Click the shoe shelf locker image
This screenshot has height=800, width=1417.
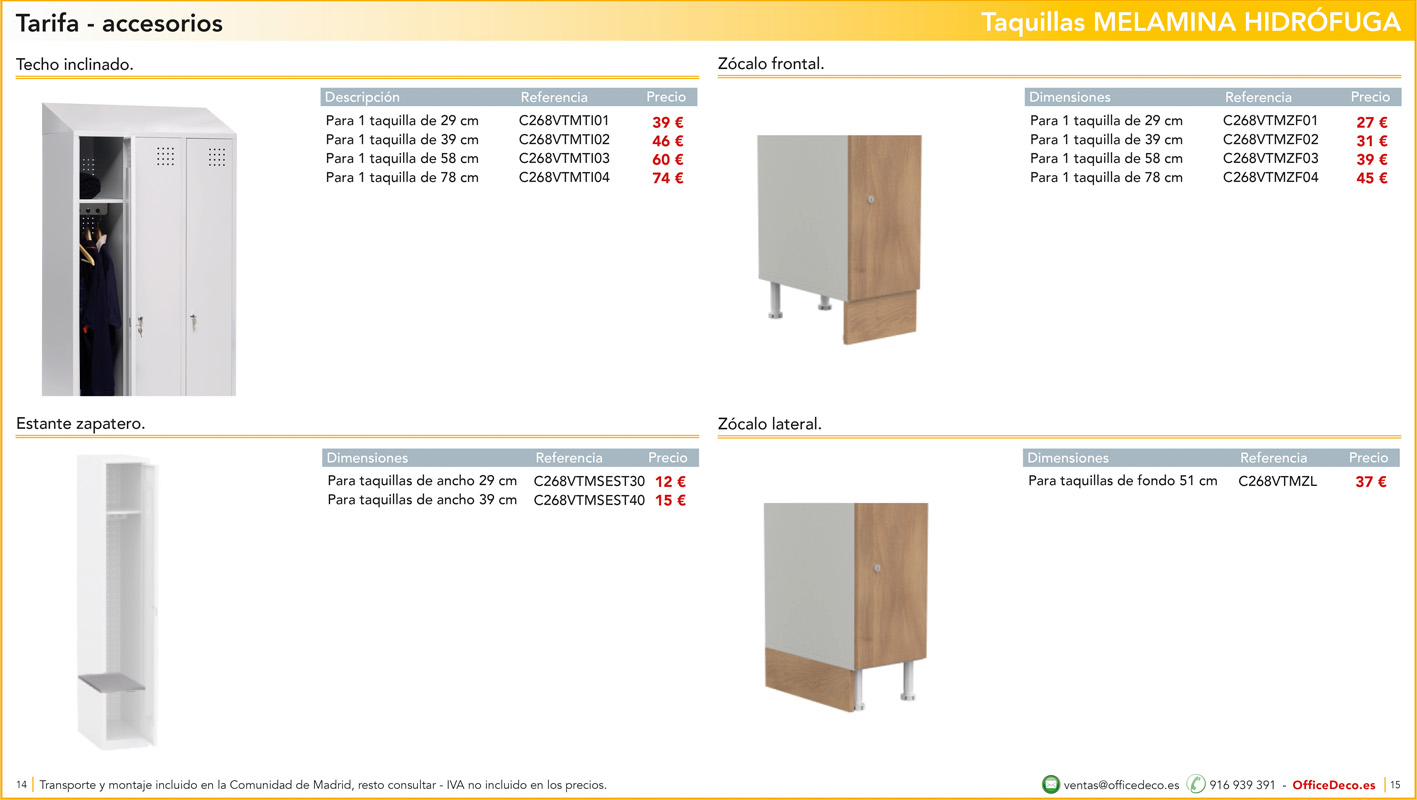[x=118, y=602]
